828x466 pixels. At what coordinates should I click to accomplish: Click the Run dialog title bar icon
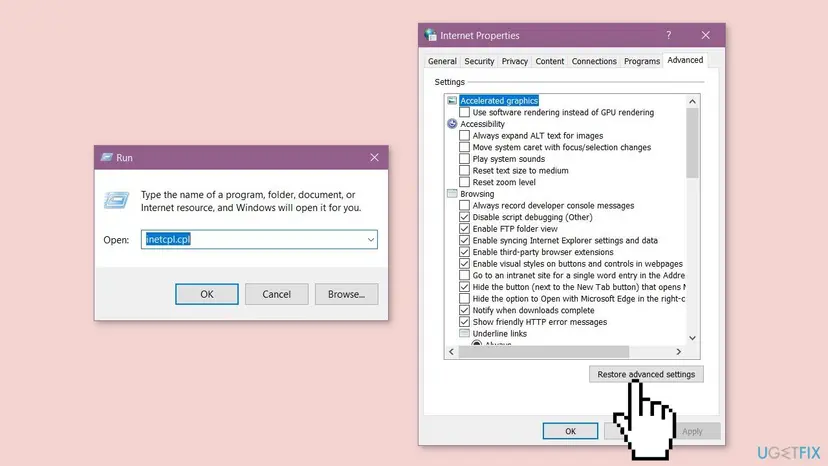pyautogui.click(x=107, y=157)
